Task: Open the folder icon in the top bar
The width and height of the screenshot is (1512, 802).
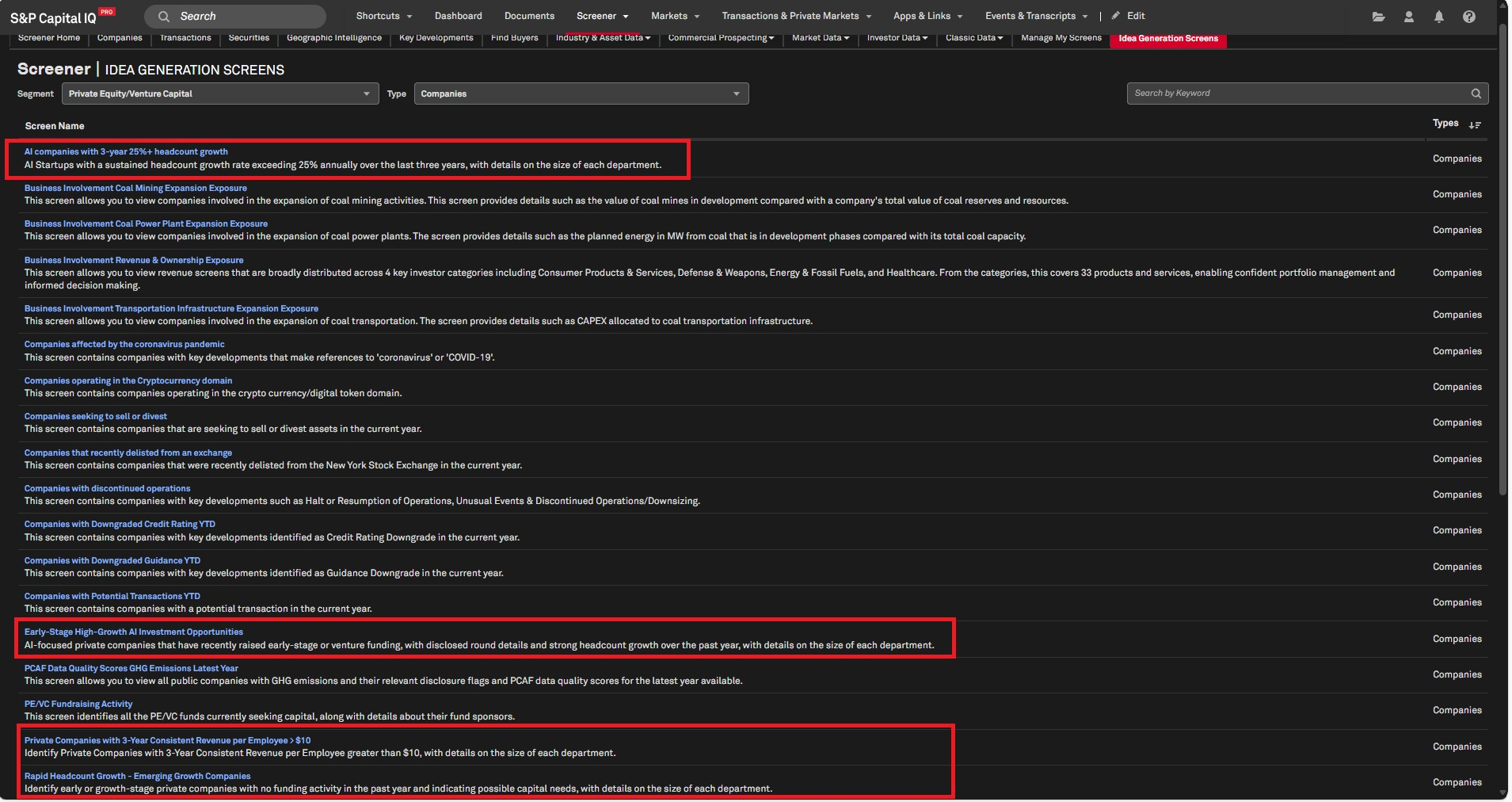Action: pyautogui.click(x=1379, y=17)
